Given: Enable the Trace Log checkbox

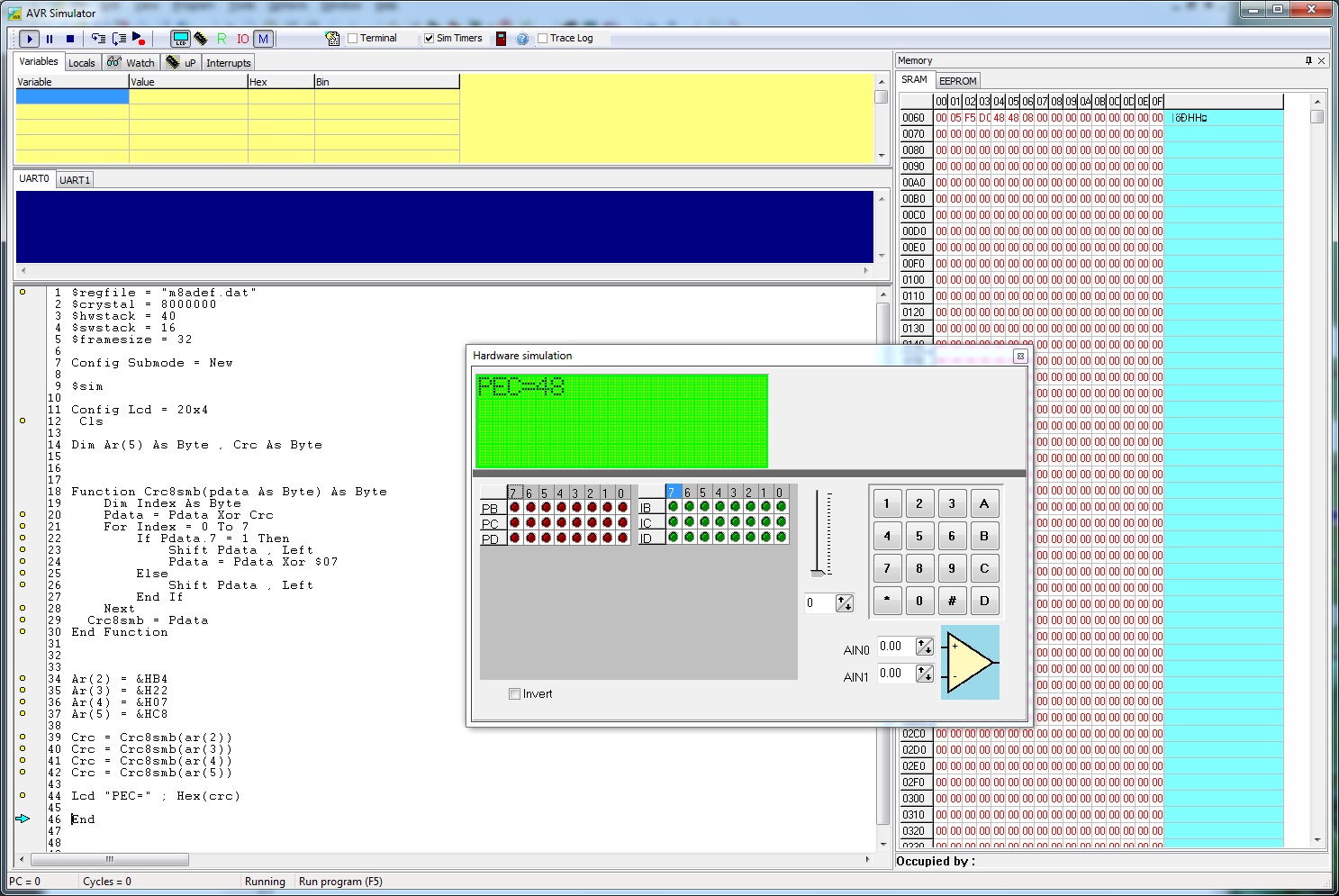Looking at the screenshot, I should [542, 39].
